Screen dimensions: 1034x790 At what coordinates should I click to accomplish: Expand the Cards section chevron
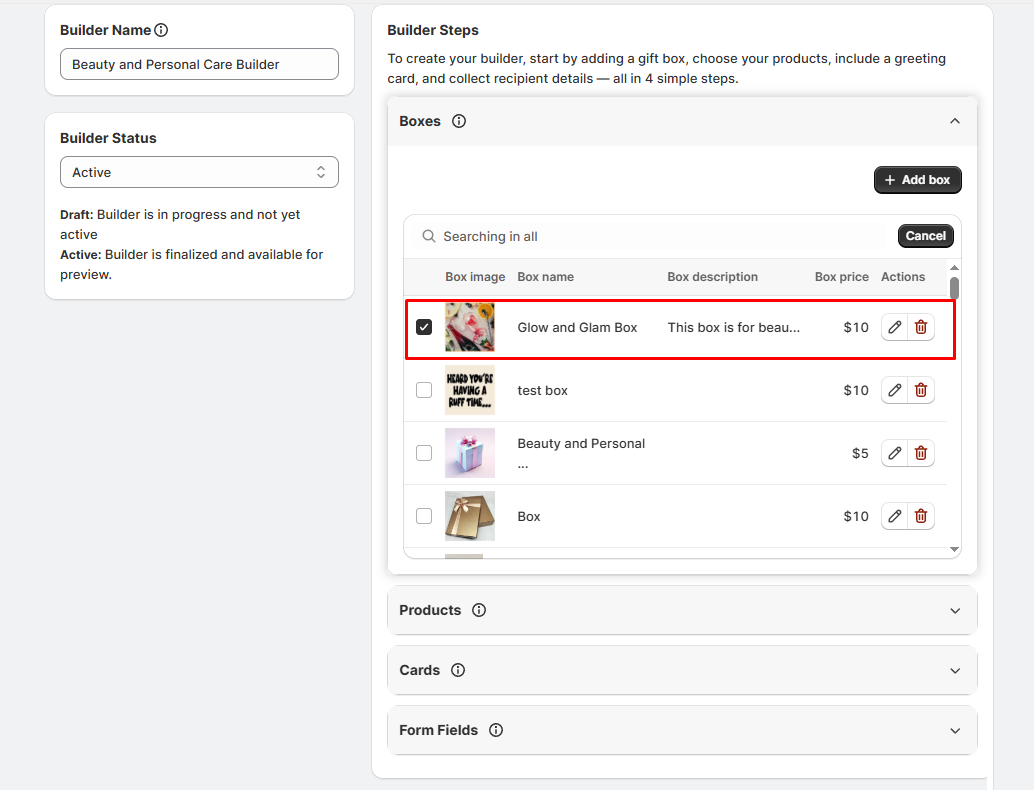coord(954,670)
